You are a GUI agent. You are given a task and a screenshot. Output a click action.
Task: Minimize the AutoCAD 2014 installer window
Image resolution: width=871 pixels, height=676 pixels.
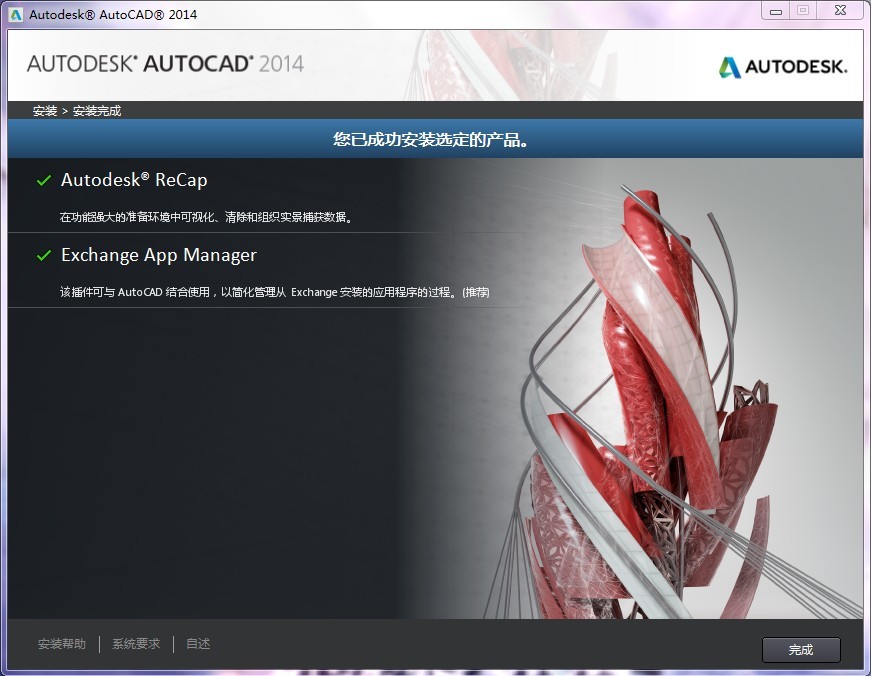(x=776, y=11)
